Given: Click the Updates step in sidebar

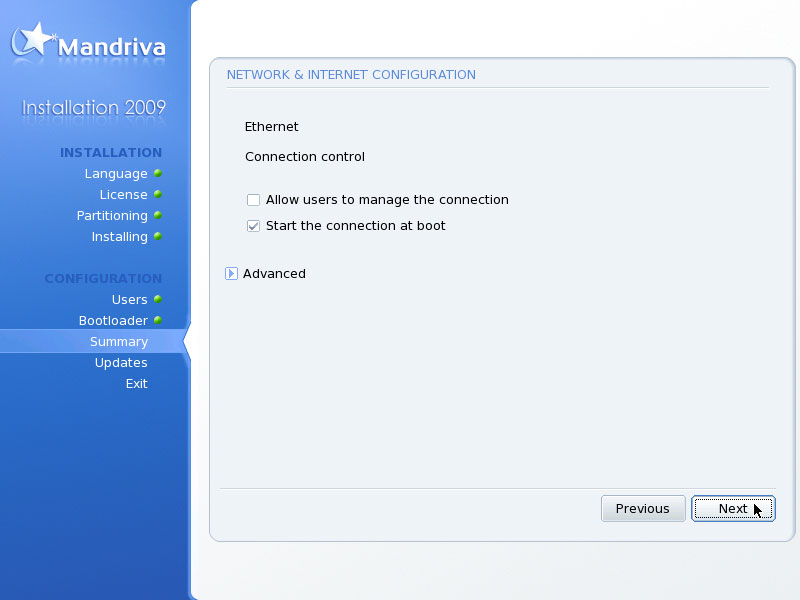Looking at the screenshot, I should tap(121, 362).
